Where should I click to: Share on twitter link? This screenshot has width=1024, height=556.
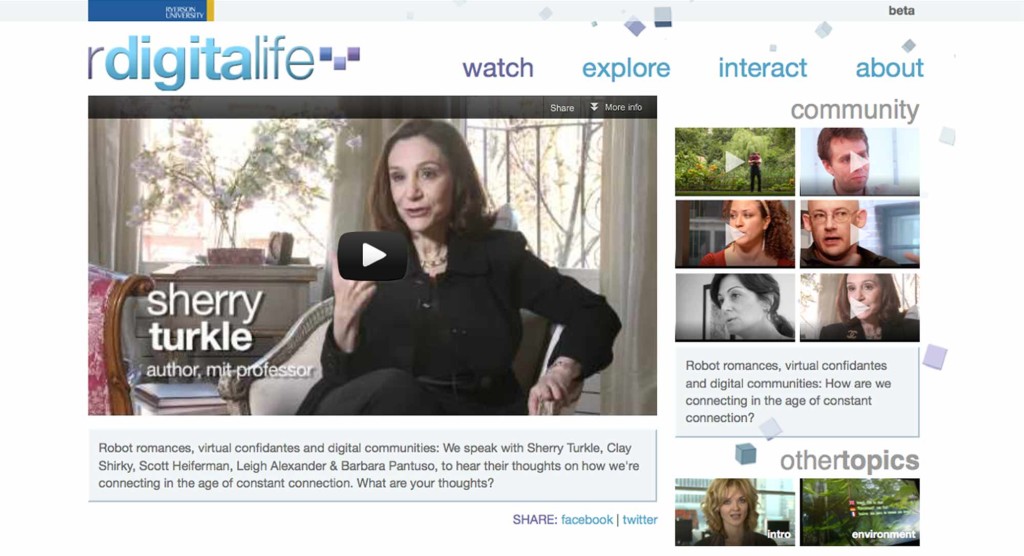(639, 519)
